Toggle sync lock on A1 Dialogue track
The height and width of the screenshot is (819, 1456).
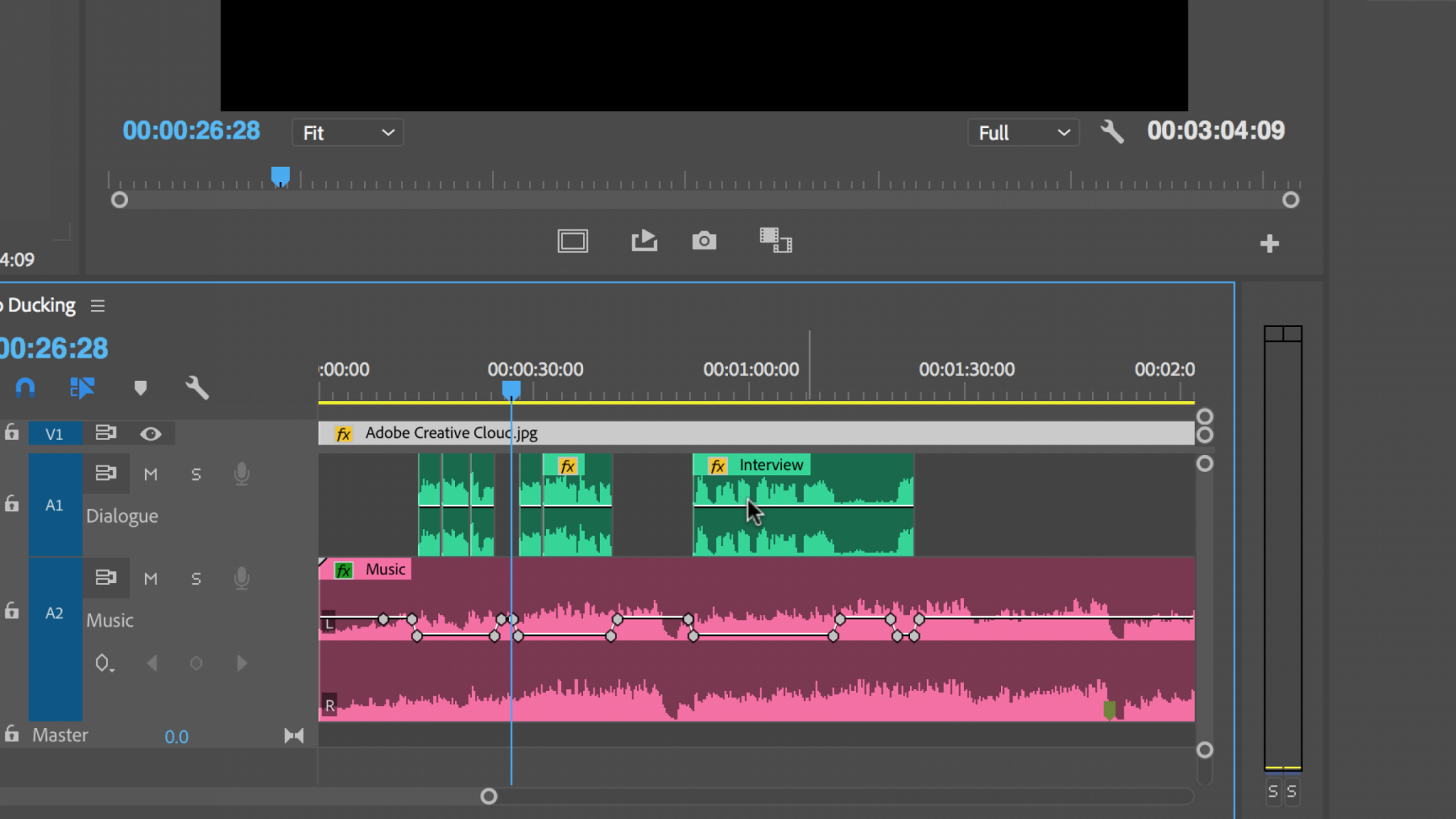pos(106,473)
